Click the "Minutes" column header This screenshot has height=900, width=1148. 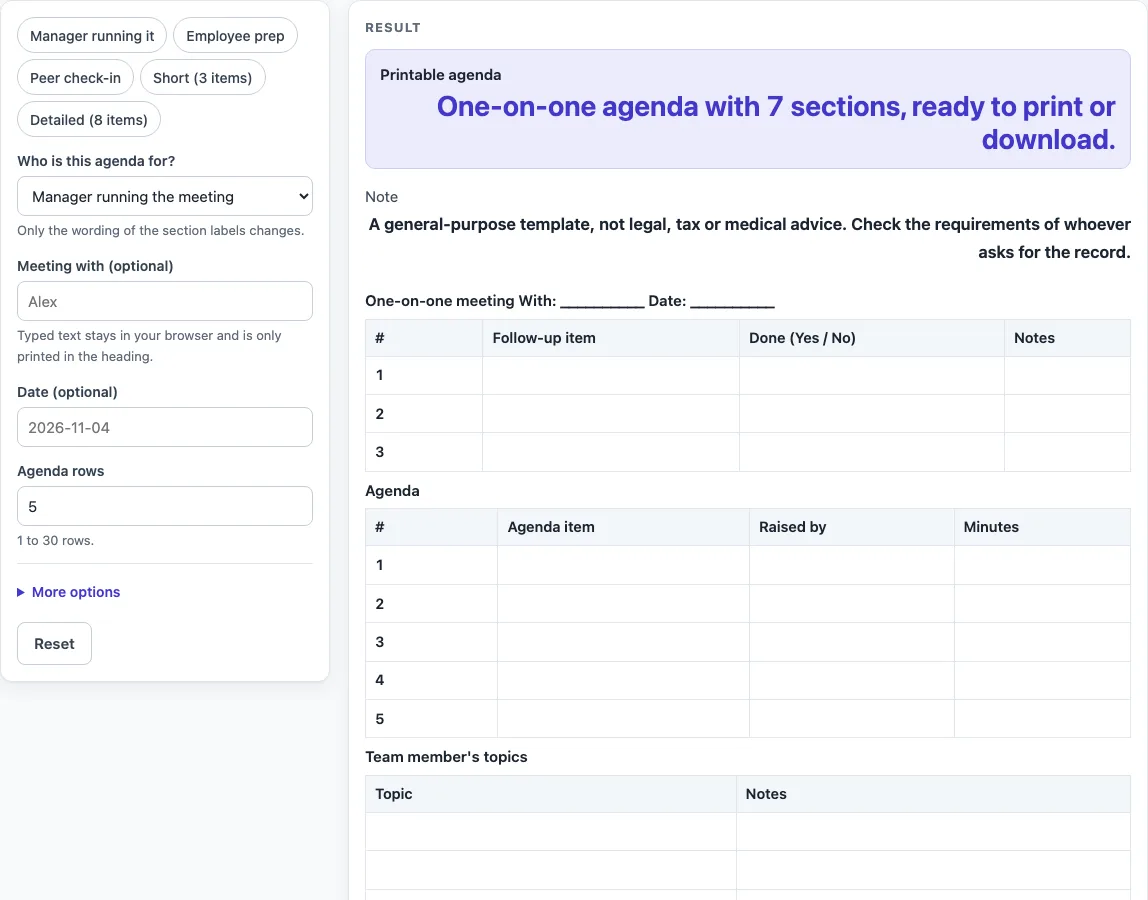point(1043,527)
